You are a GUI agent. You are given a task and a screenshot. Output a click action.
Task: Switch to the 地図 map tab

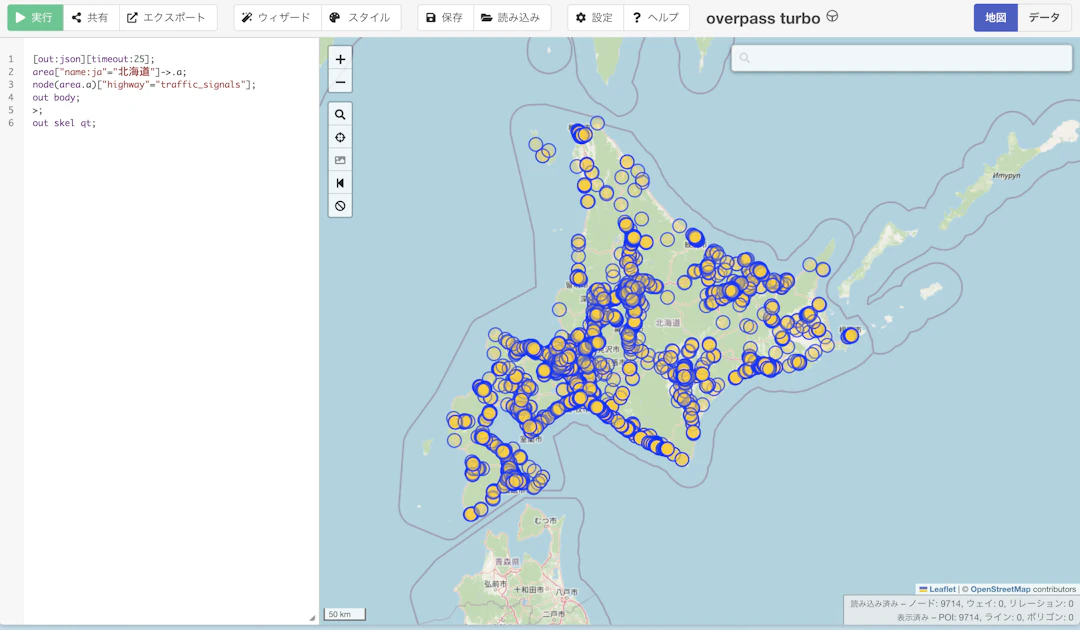(995, 18)
